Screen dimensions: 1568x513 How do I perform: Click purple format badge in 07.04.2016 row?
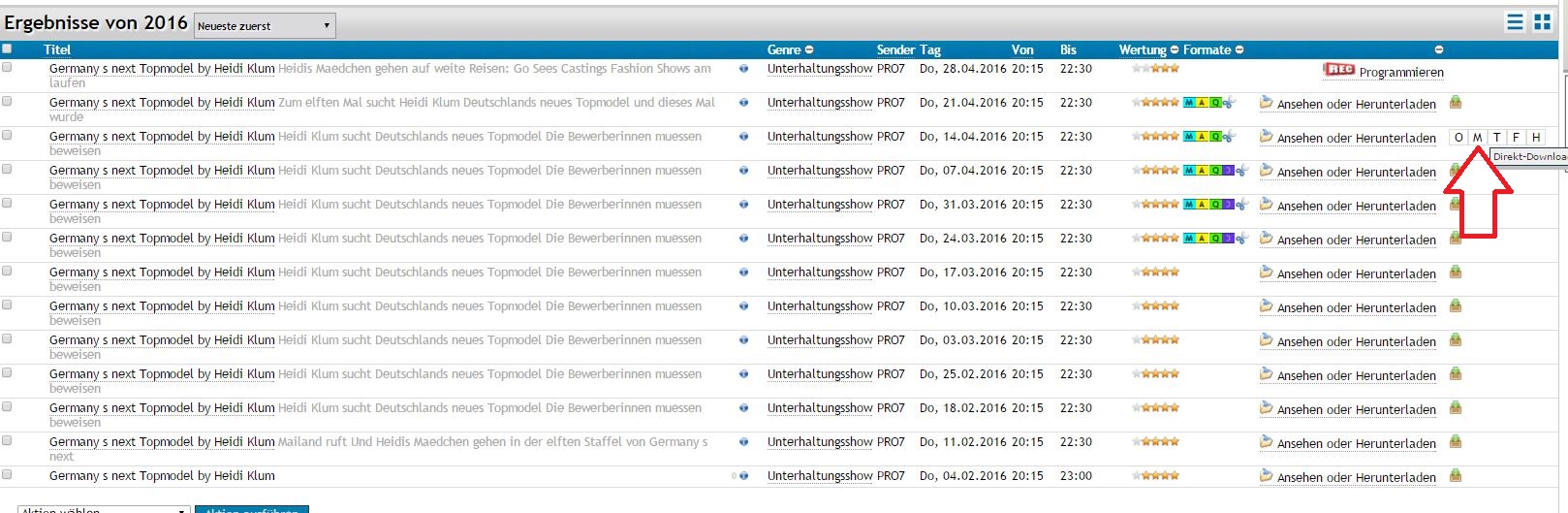pyautogui.click(x=1228, y=171)
